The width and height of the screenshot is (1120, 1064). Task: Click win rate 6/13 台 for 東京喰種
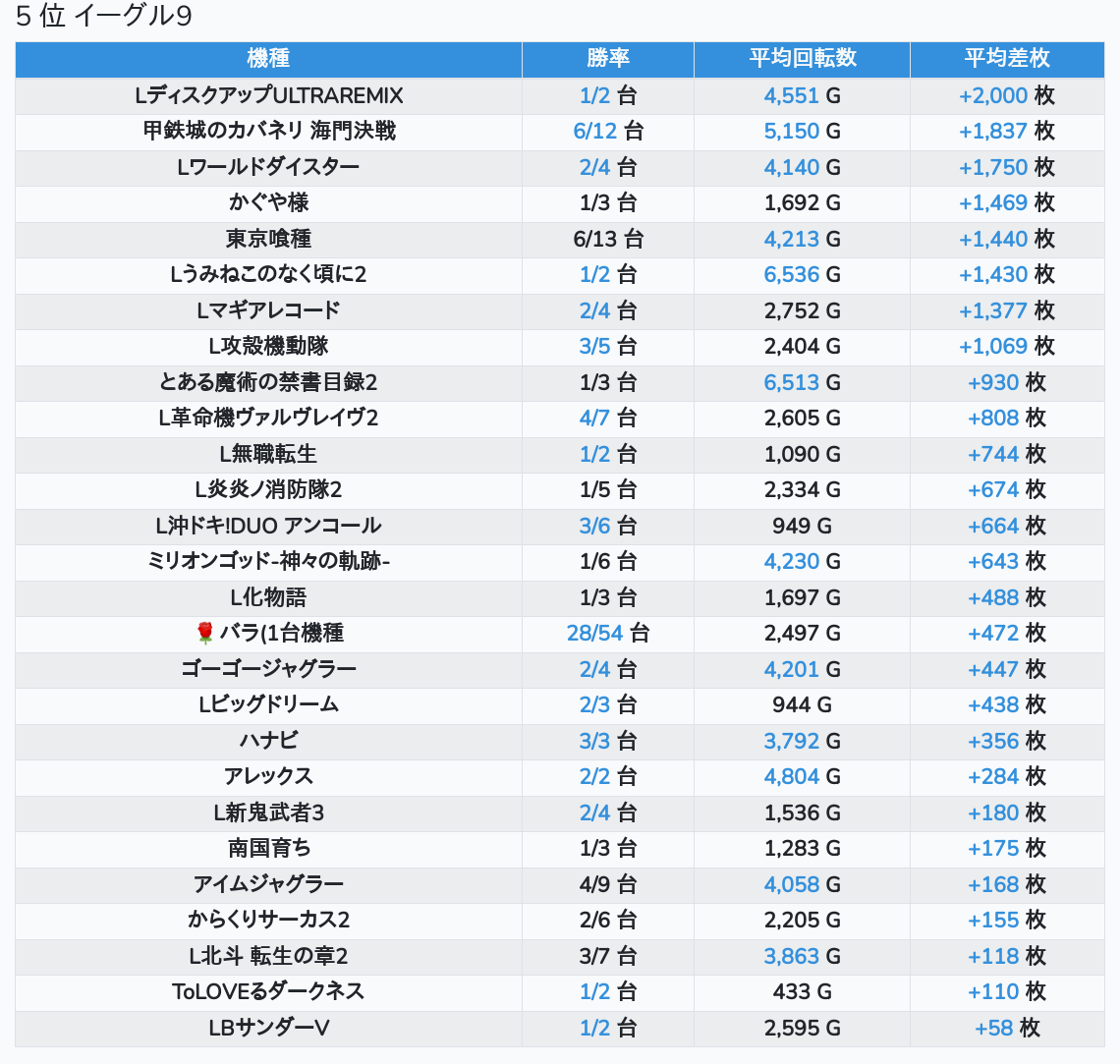tap(608, 239)
